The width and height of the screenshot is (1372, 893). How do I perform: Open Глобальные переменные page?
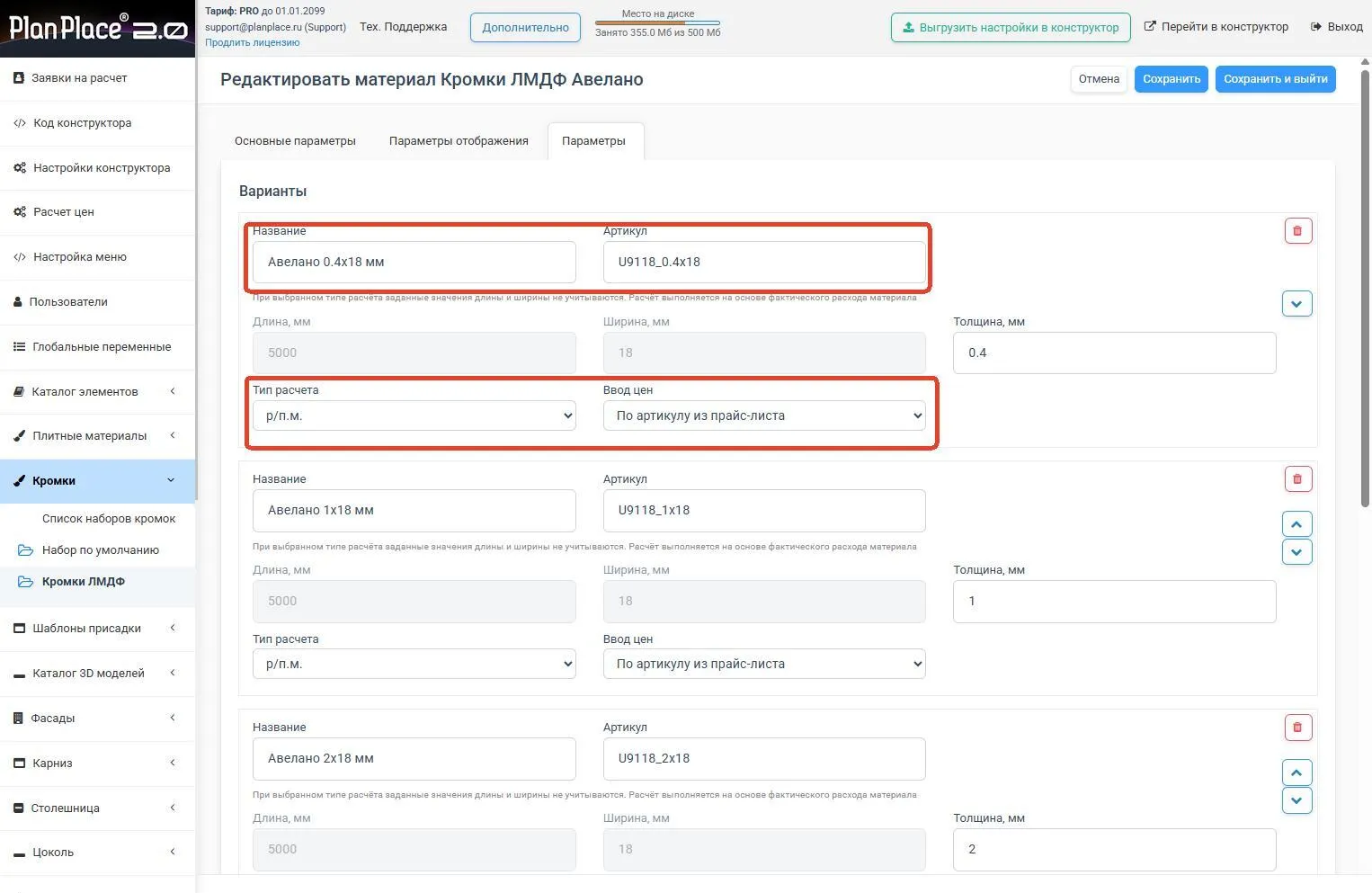click(97, 347)
